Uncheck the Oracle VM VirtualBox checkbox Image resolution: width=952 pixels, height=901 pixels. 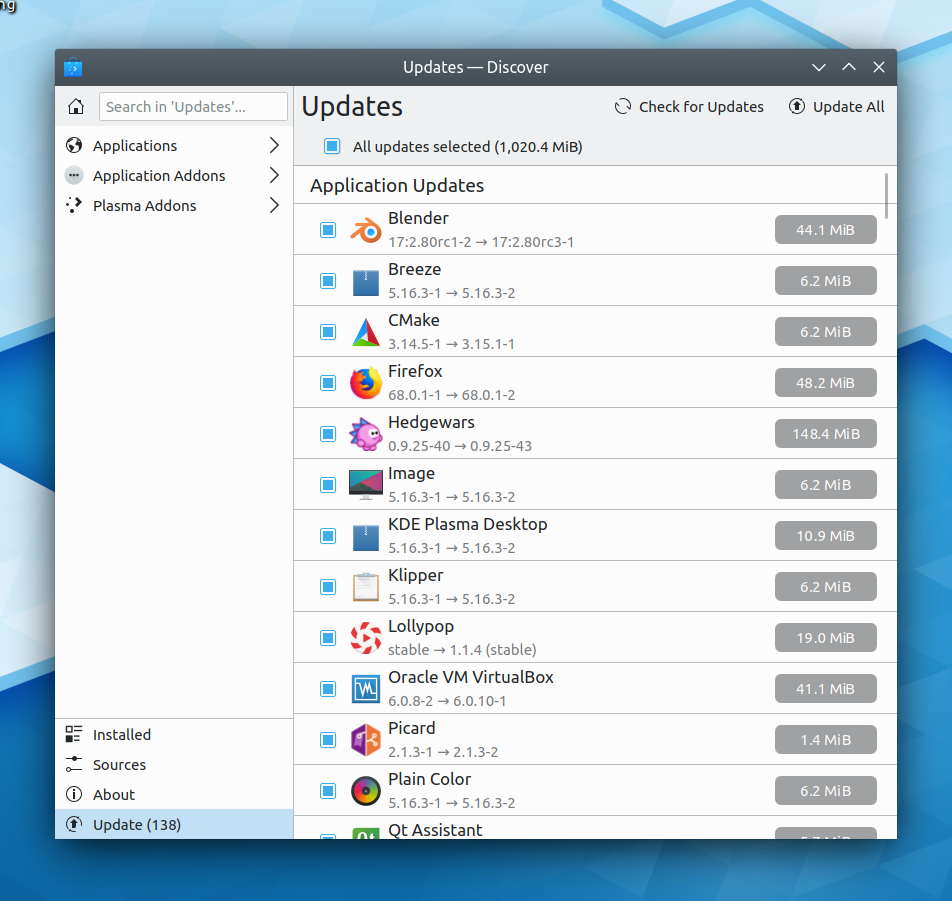coord(328,689)
